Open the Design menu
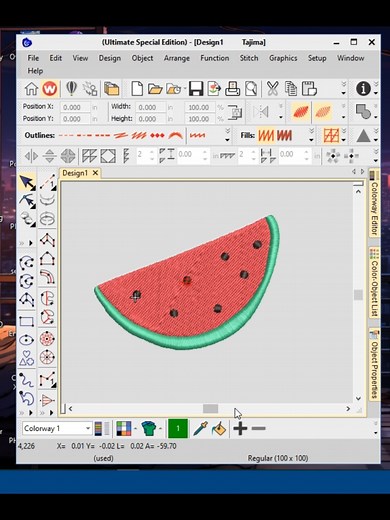This screenshot has width=390, height=520. tap(110, 58)
